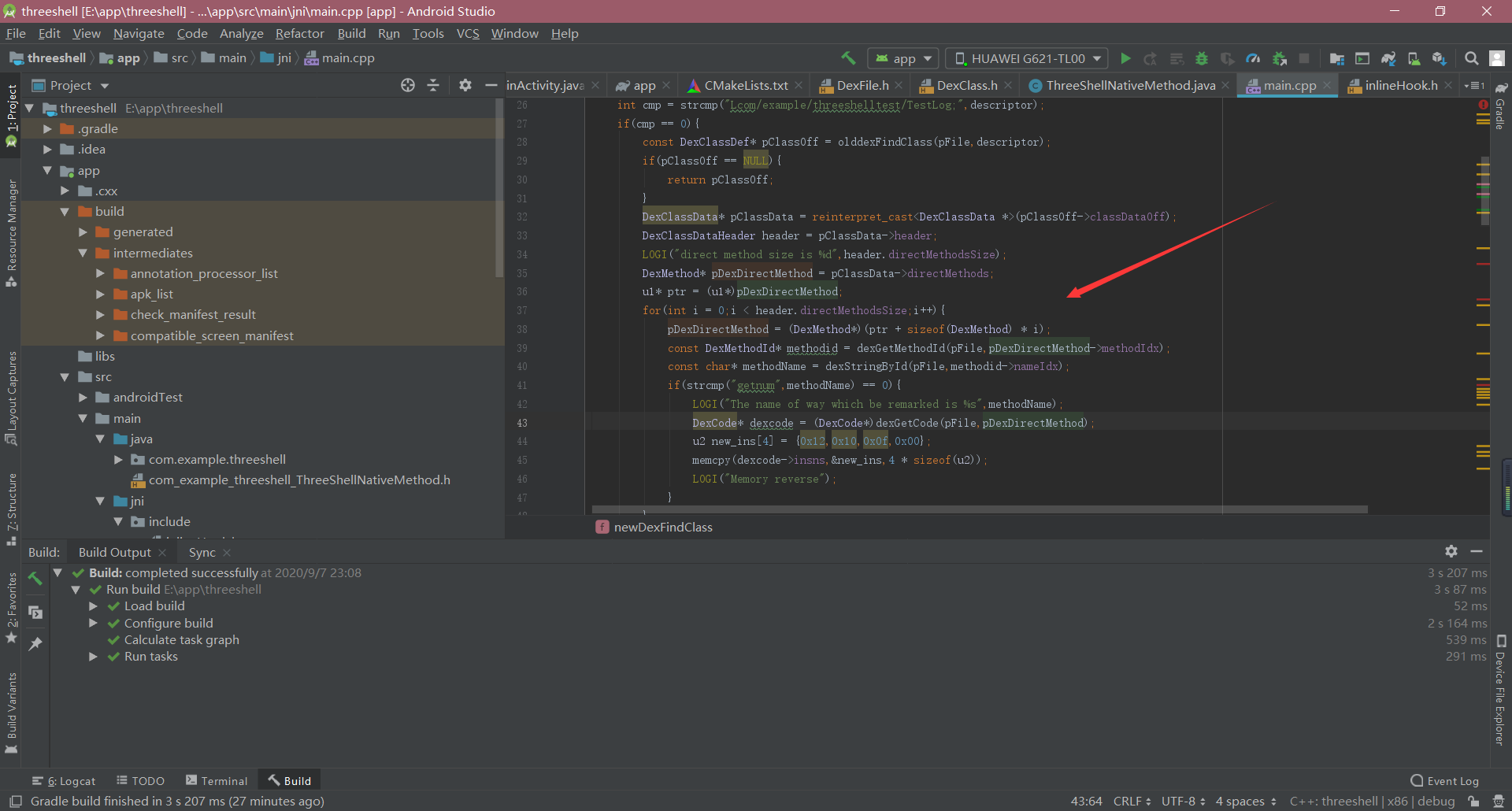This screenshot has width=1512, height=811.
Task: Expand the .gradle folder in project tree
Action: point(47,129)
